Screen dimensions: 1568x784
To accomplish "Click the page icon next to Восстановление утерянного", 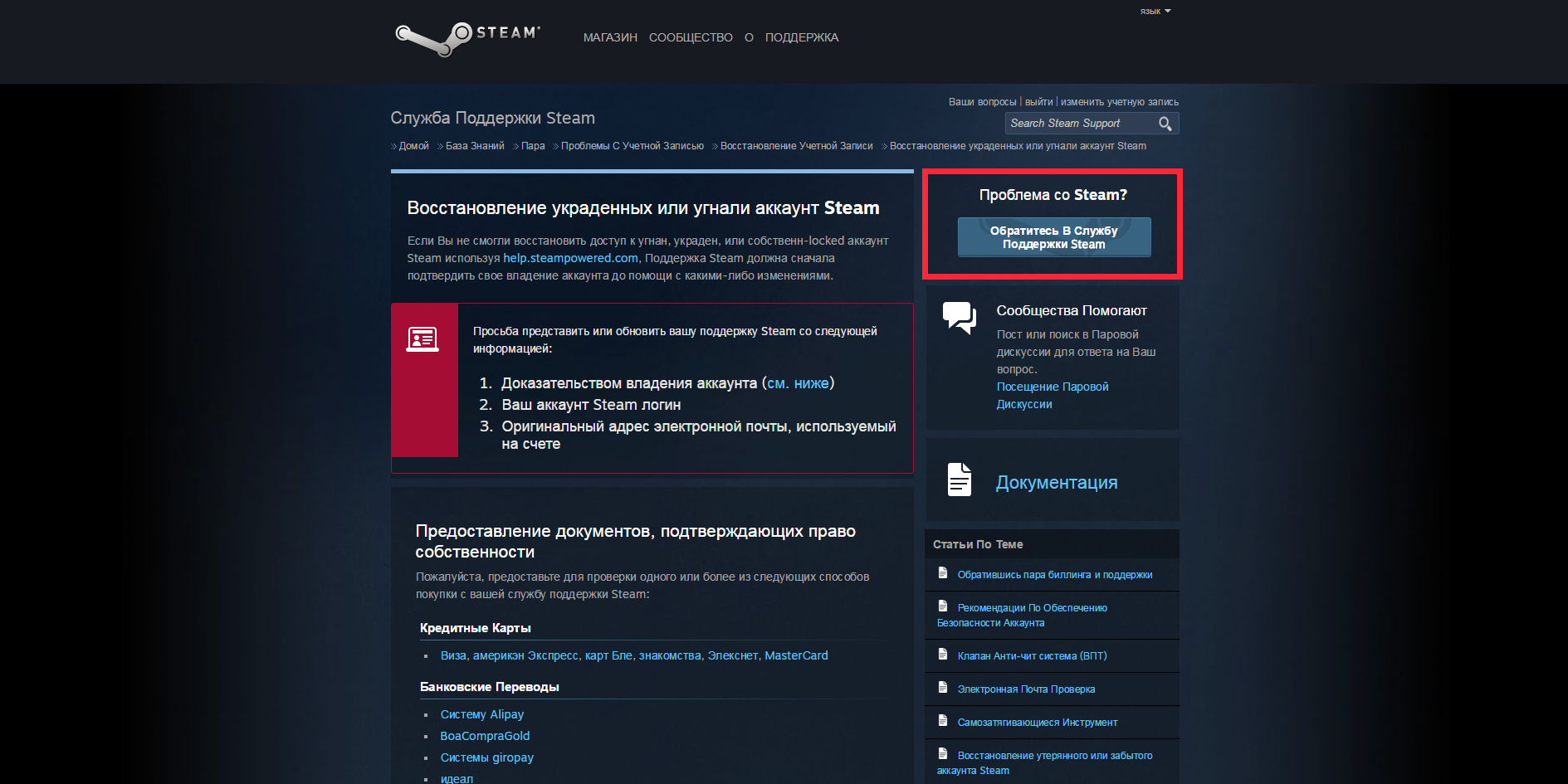I will [x=943, y=754].
